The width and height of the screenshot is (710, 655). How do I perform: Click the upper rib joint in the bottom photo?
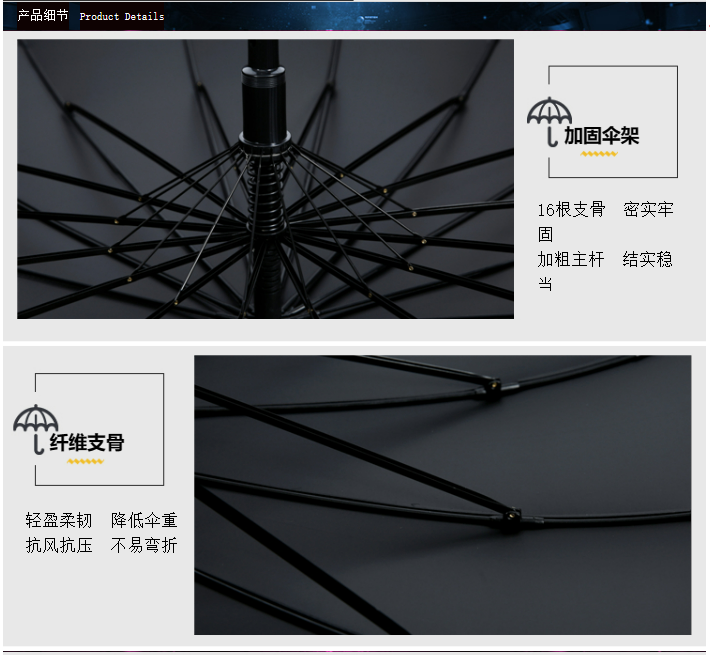[x=489, y=388]
